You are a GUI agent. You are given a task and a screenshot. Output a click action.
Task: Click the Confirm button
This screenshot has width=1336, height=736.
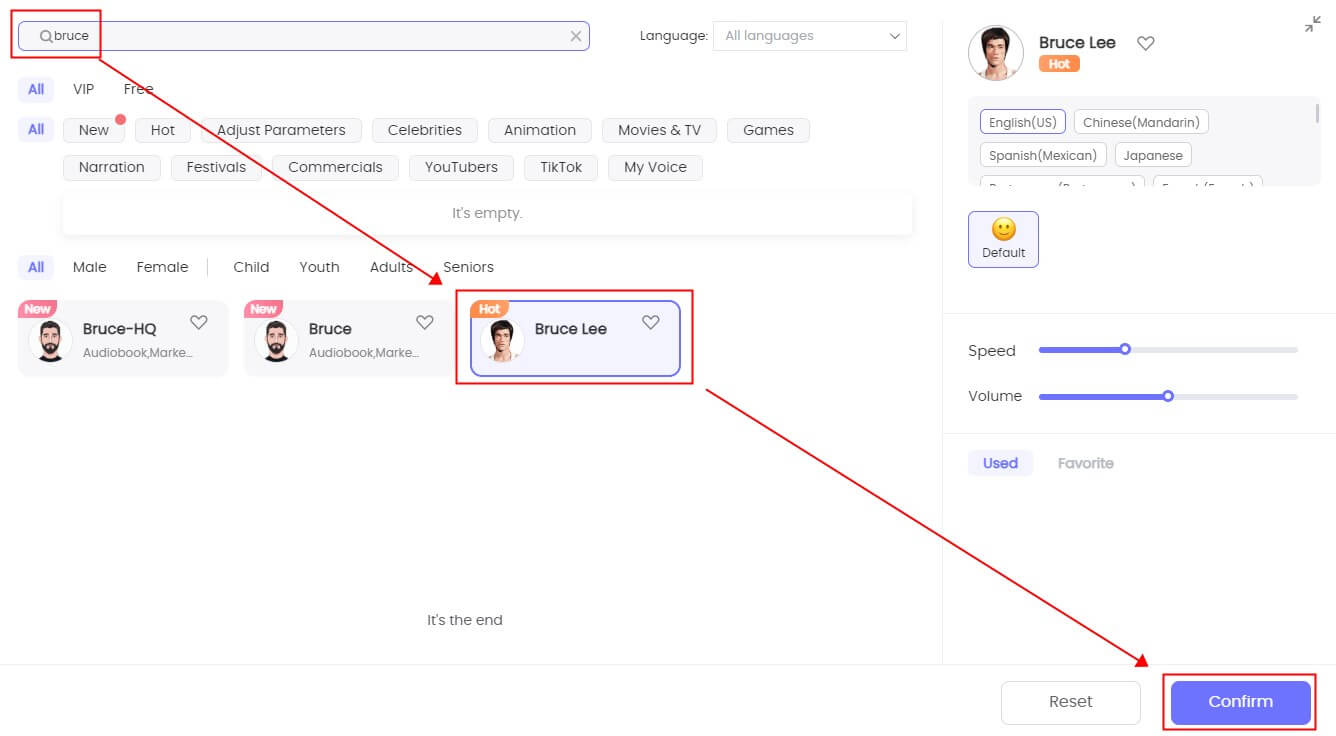(x=1241, y=702)
